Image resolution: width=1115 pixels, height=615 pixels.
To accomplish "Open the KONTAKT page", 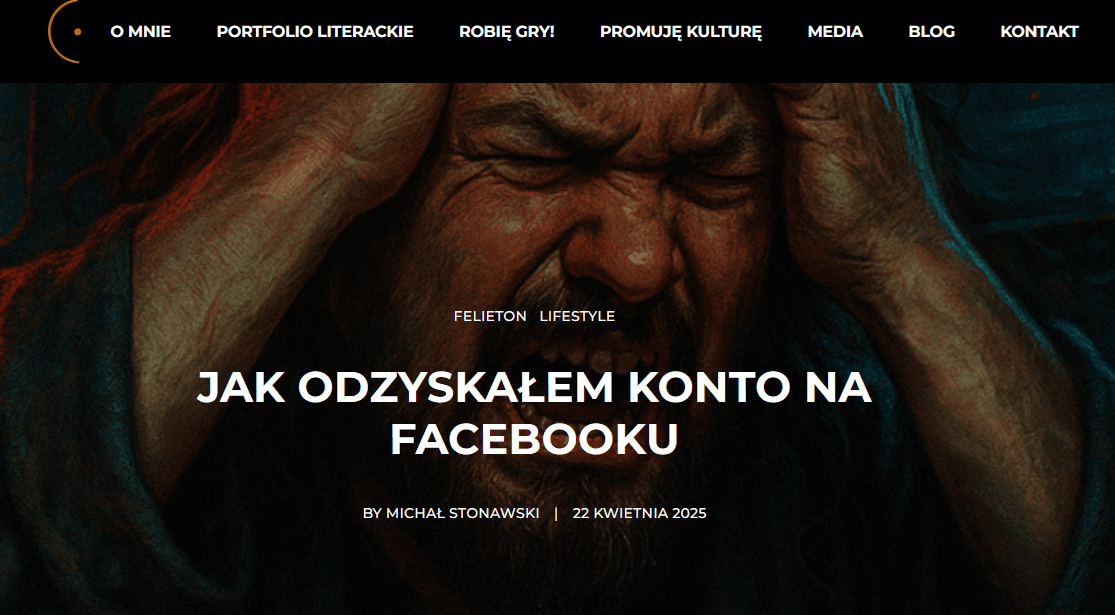I will [x=1039, y=31].
